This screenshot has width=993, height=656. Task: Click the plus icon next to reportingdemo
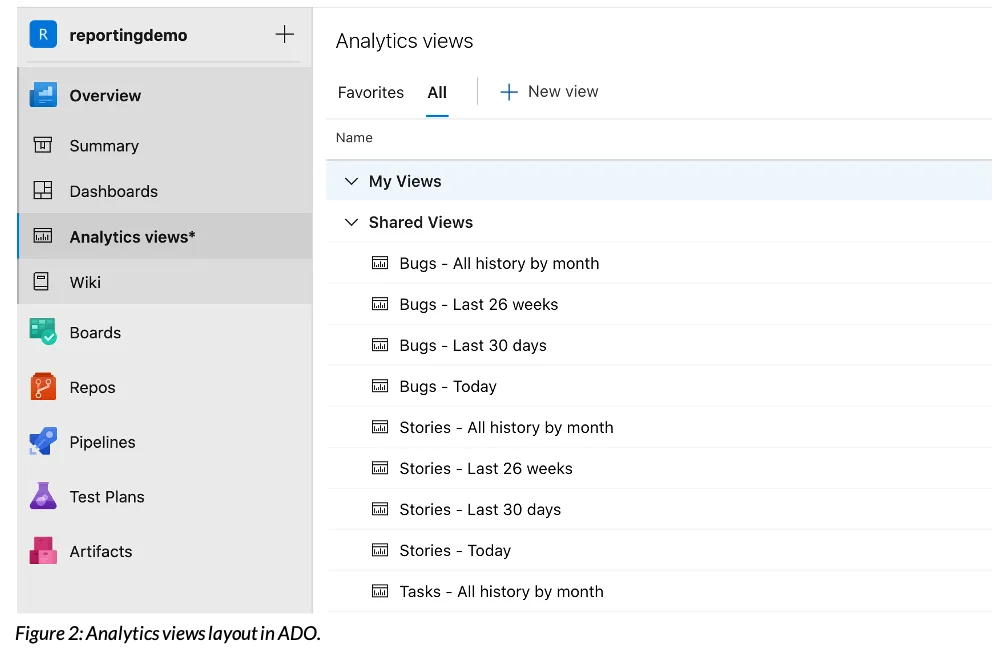click(x=284, y=34)
